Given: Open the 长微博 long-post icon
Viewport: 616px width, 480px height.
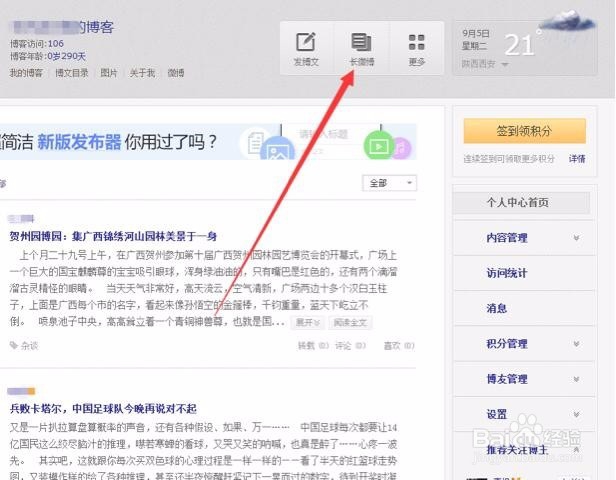Looking at the screenshot, I should (361, 42).
